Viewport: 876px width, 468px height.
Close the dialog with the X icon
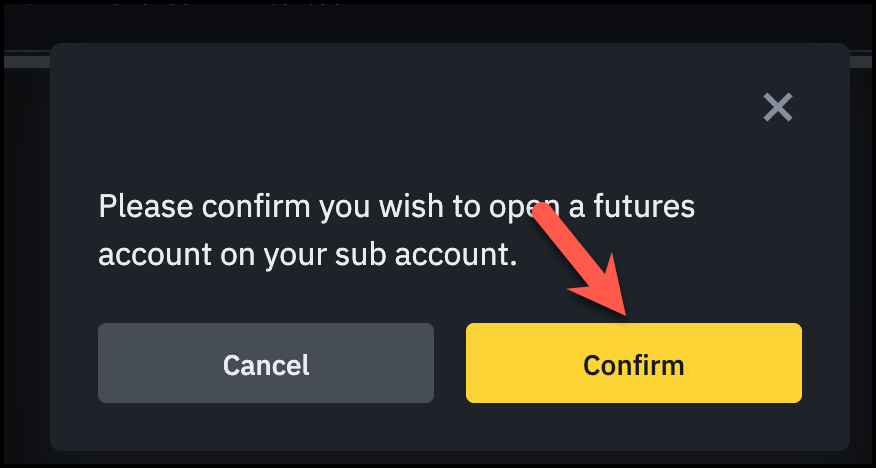pos(777,107)
